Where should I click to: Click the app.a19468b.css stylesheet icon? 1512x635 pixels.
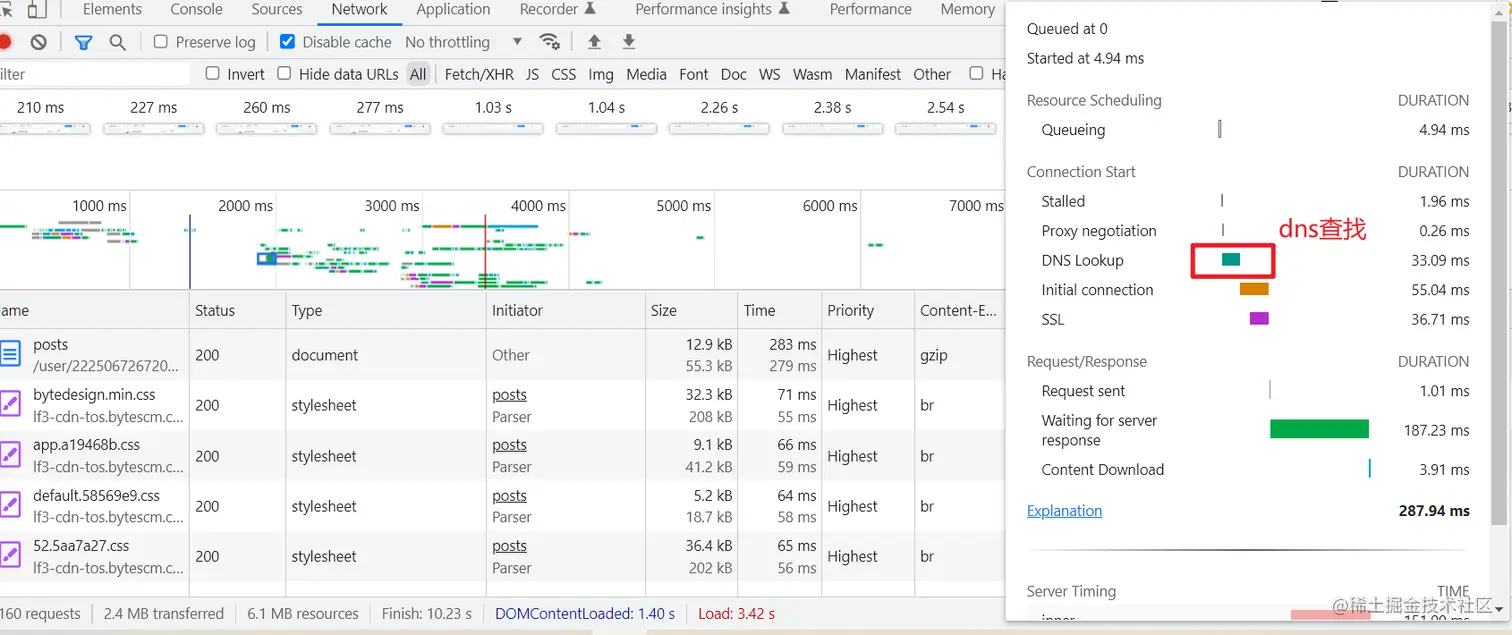click(10, 455)
